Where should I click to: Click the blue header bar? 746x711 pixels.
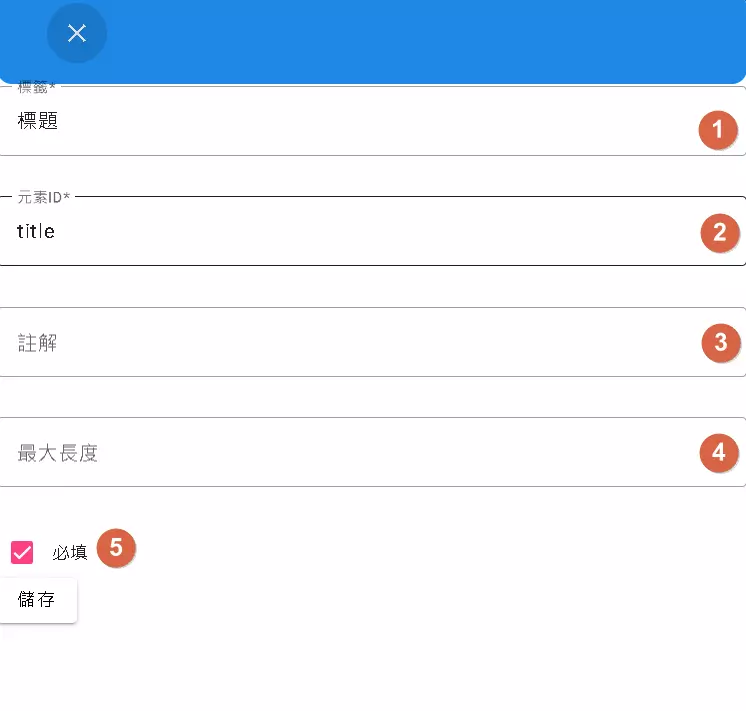400,40
